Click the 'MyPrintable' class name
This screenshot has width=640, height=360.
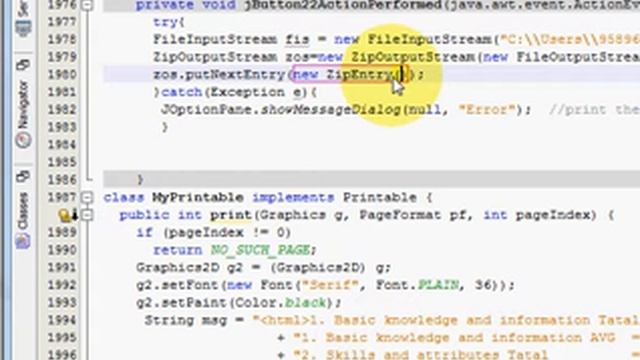[x=198, y=198]
